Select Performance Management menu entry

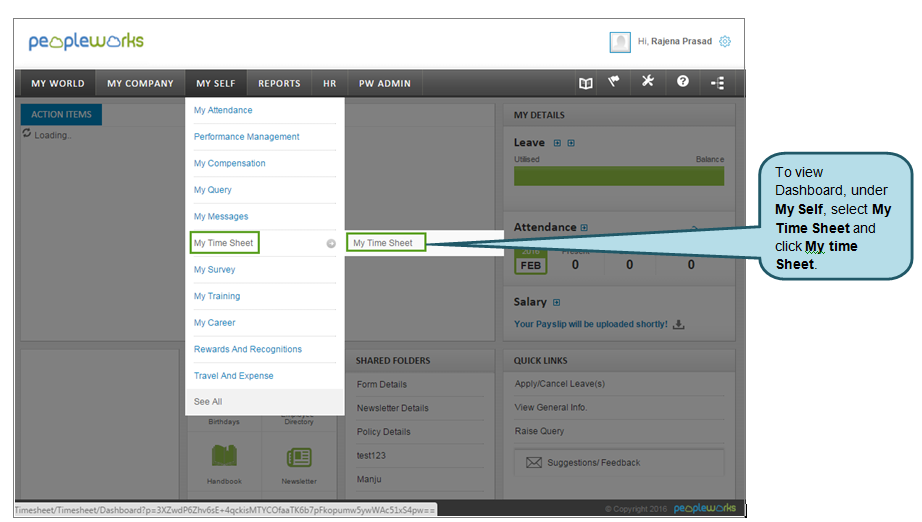pos(246,136)
